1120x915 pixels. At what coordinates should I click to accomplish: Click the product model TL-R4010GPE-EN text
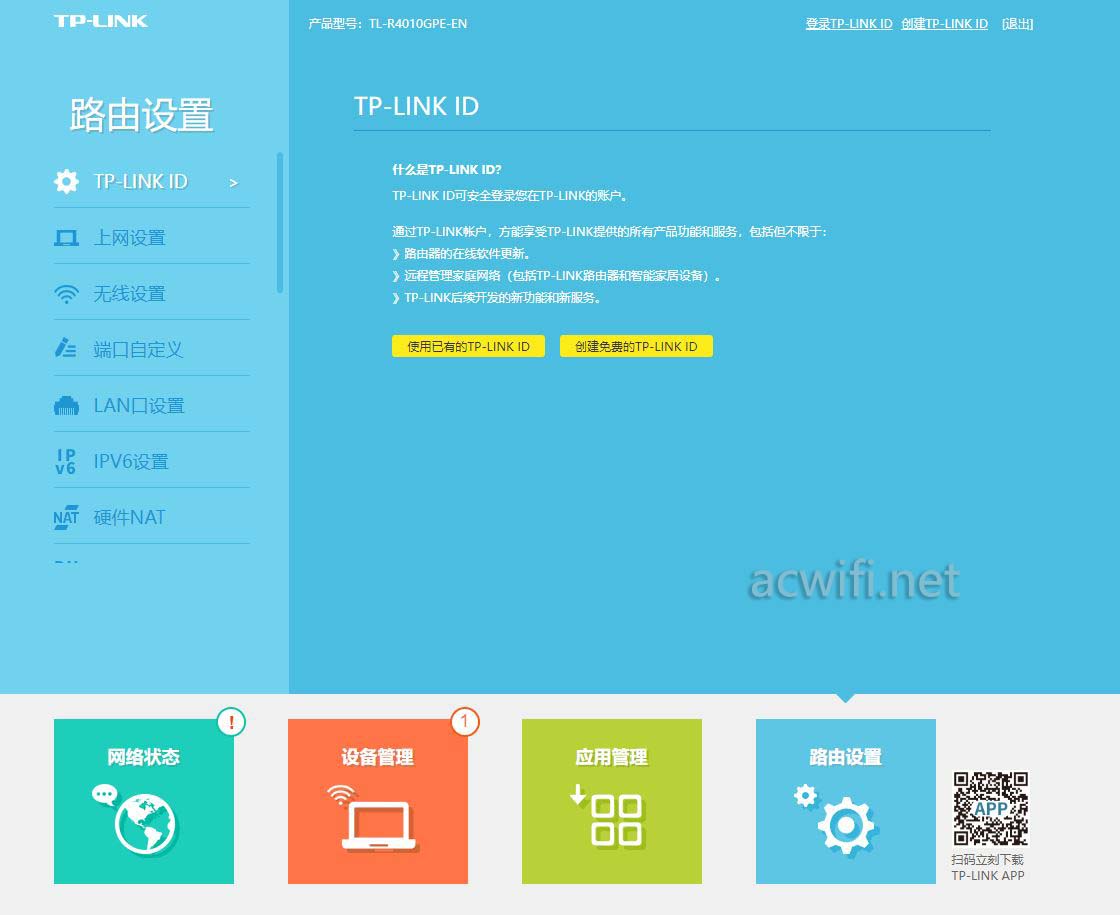pyautogui.click(x=418, y=24)
